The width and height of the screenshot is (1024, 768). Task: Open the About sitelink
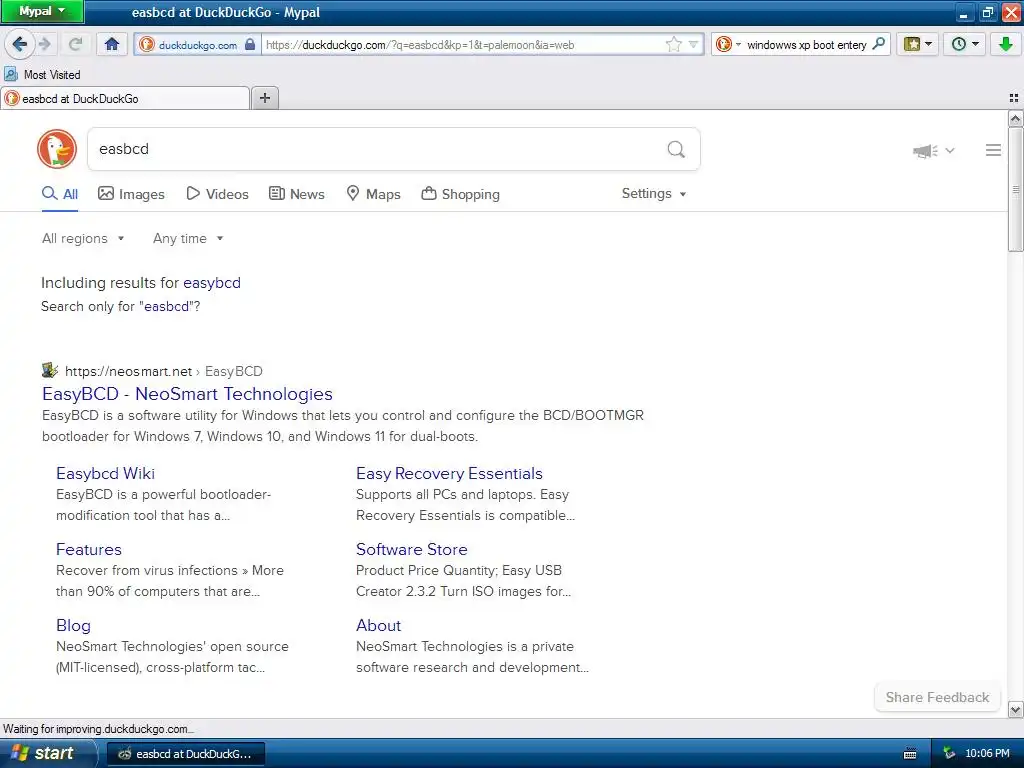coord(378,626)
